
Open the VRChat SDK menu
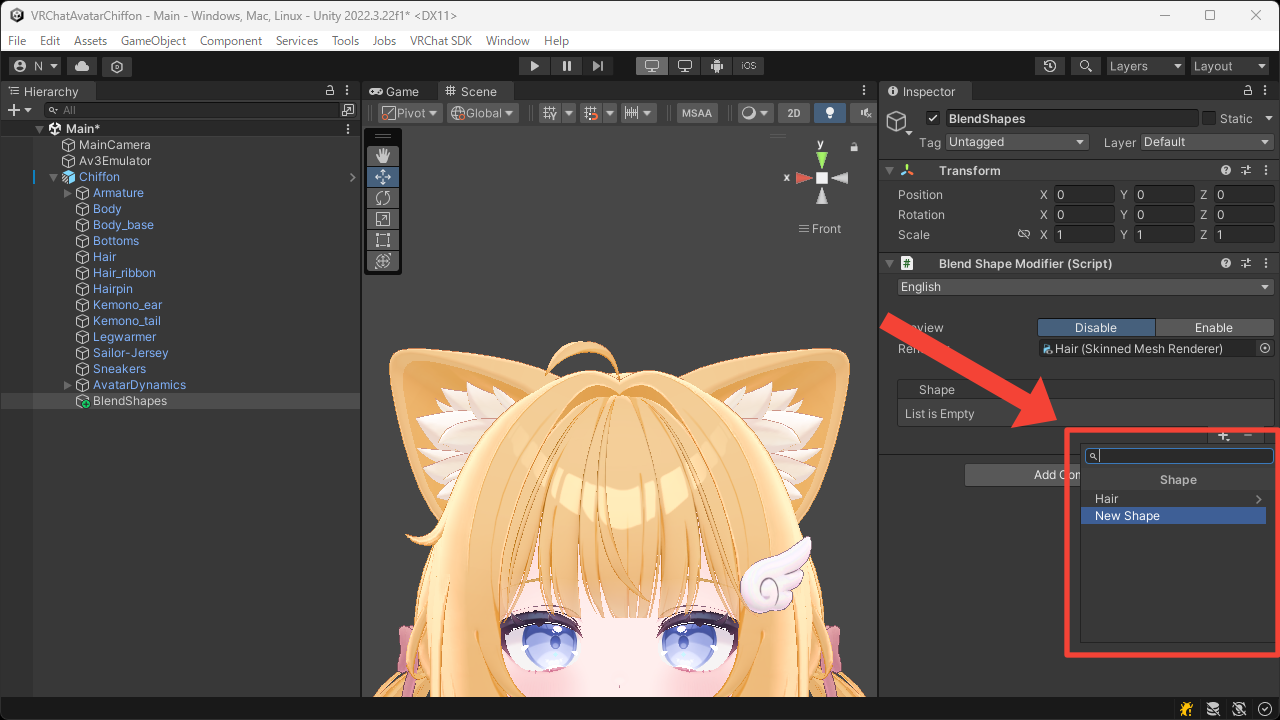click(x=441, y=41)
